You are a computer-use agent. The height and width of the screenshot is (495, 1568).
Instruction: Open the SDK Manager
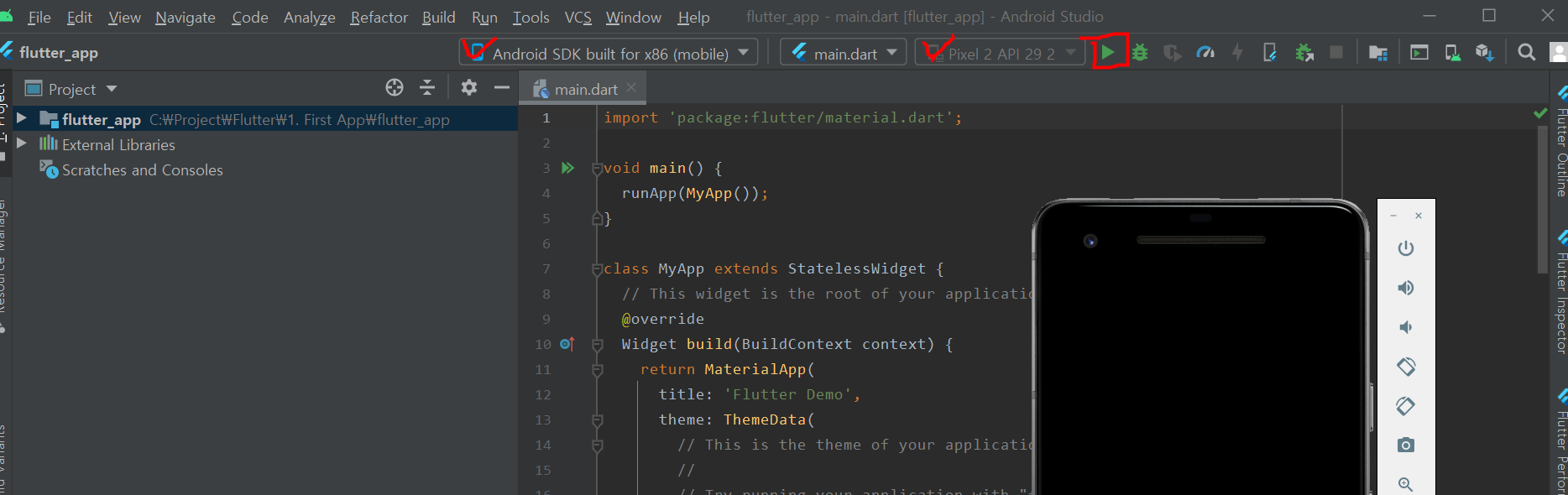point(1484,53)
